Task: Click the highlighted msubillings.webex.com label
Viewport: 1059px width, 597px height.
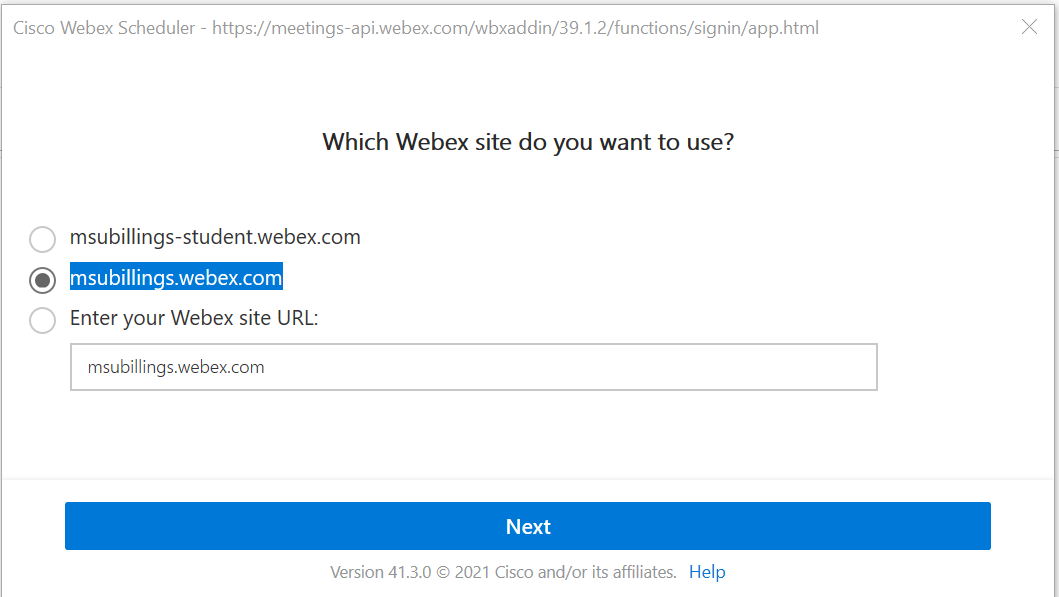Action: point(176,277)
